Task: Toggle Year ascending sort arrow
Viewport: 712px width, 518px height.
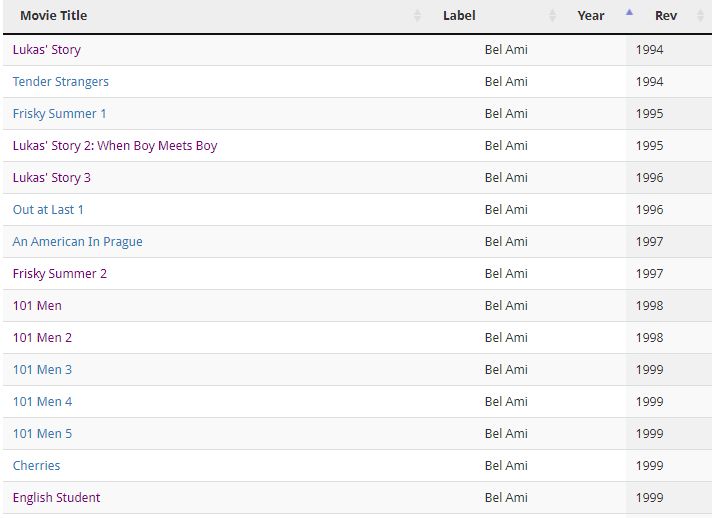Action: point(629,13)
